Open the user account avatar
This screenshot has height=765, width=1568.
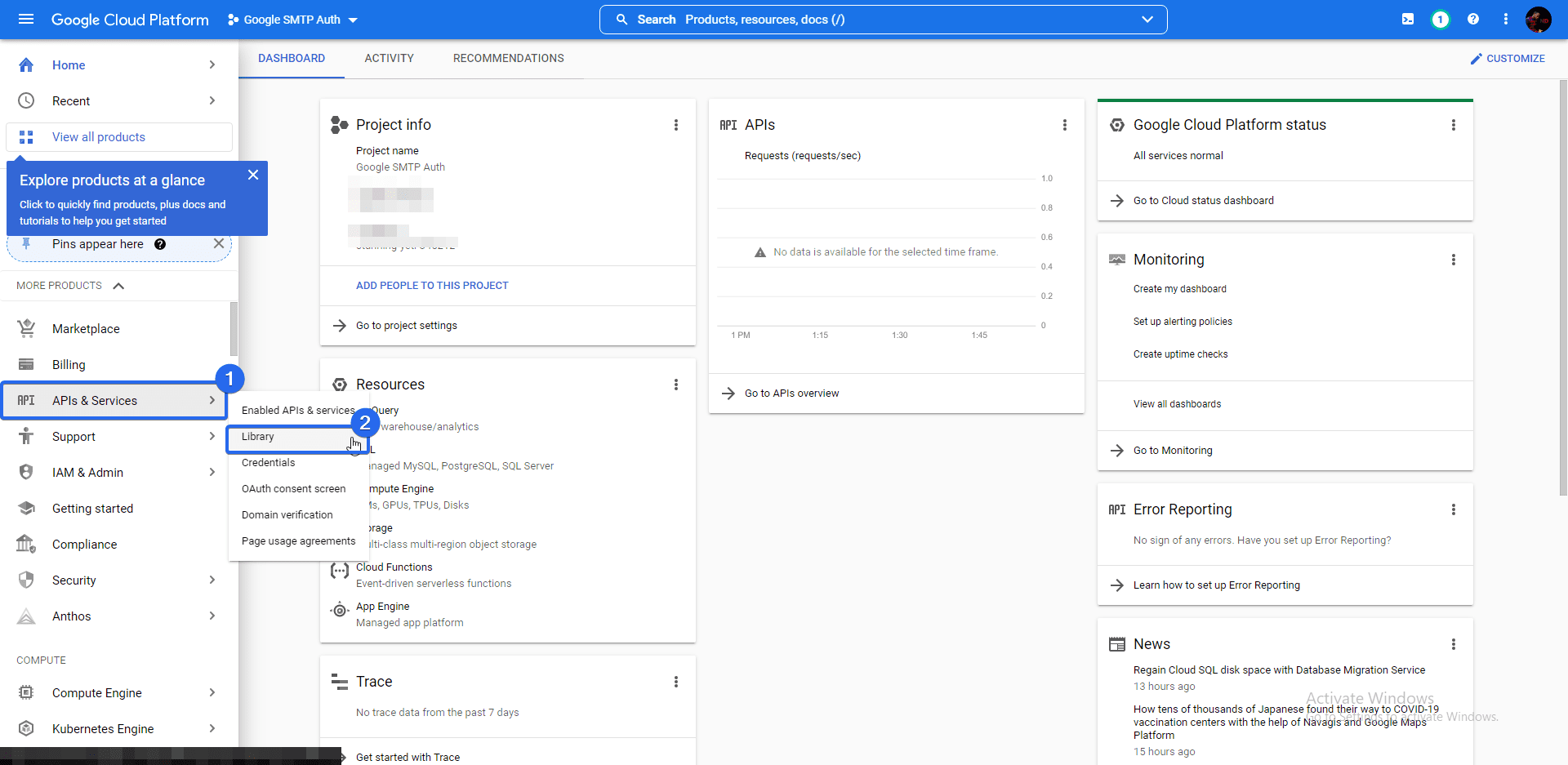1539,19
